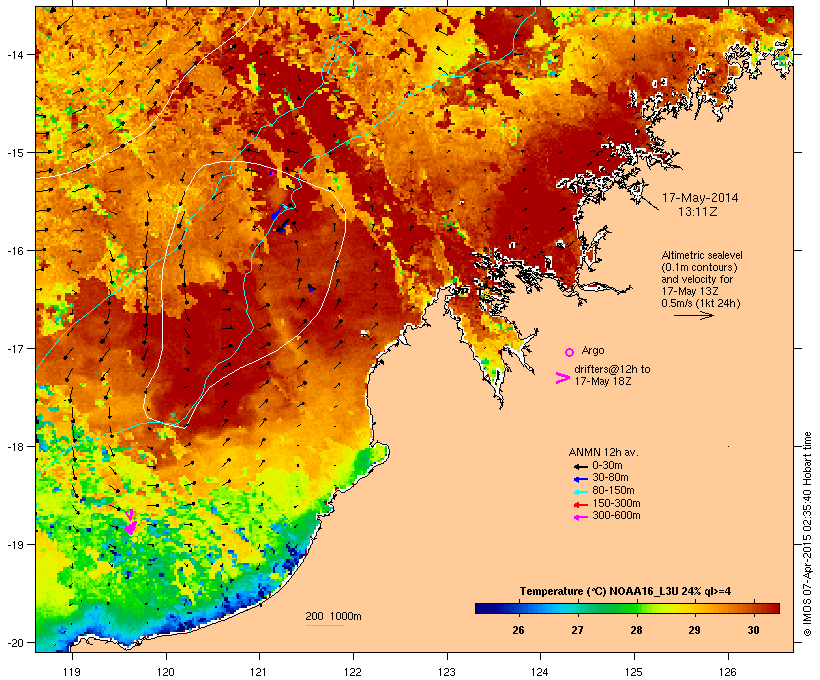The width and height of the screenshot is (820, 680).
Task: Click the dark red 30 degree end of colorbar
Action: click(771, 608)
